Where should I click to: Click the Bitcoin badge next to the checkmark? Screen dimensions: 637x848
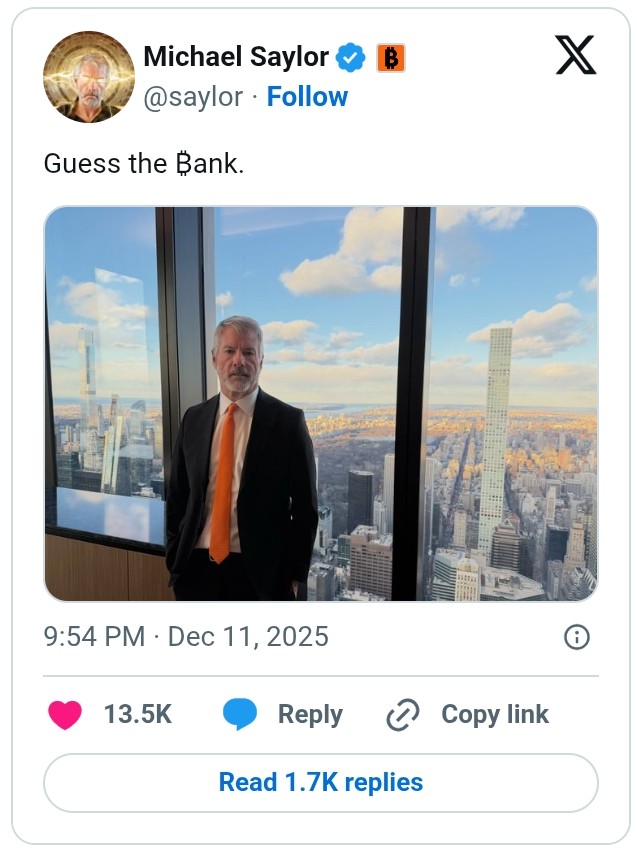pos(390,58)
